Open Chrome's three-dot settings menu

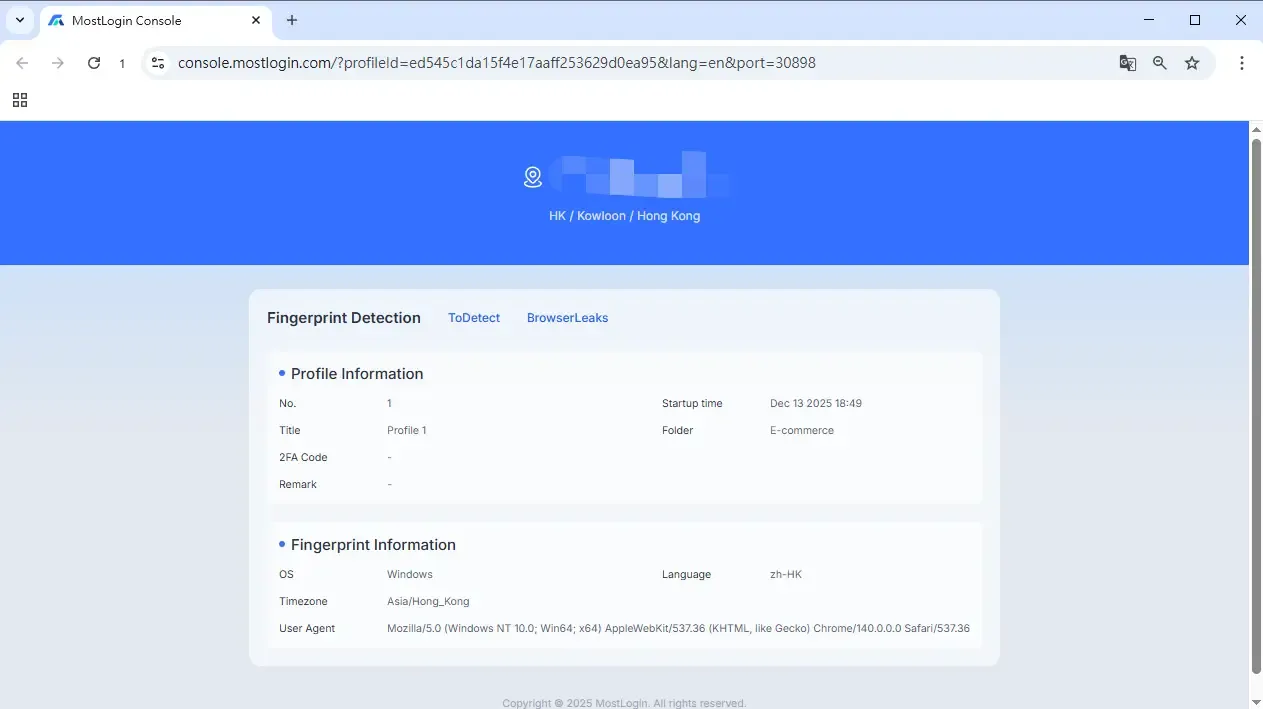click(1242, 62)
